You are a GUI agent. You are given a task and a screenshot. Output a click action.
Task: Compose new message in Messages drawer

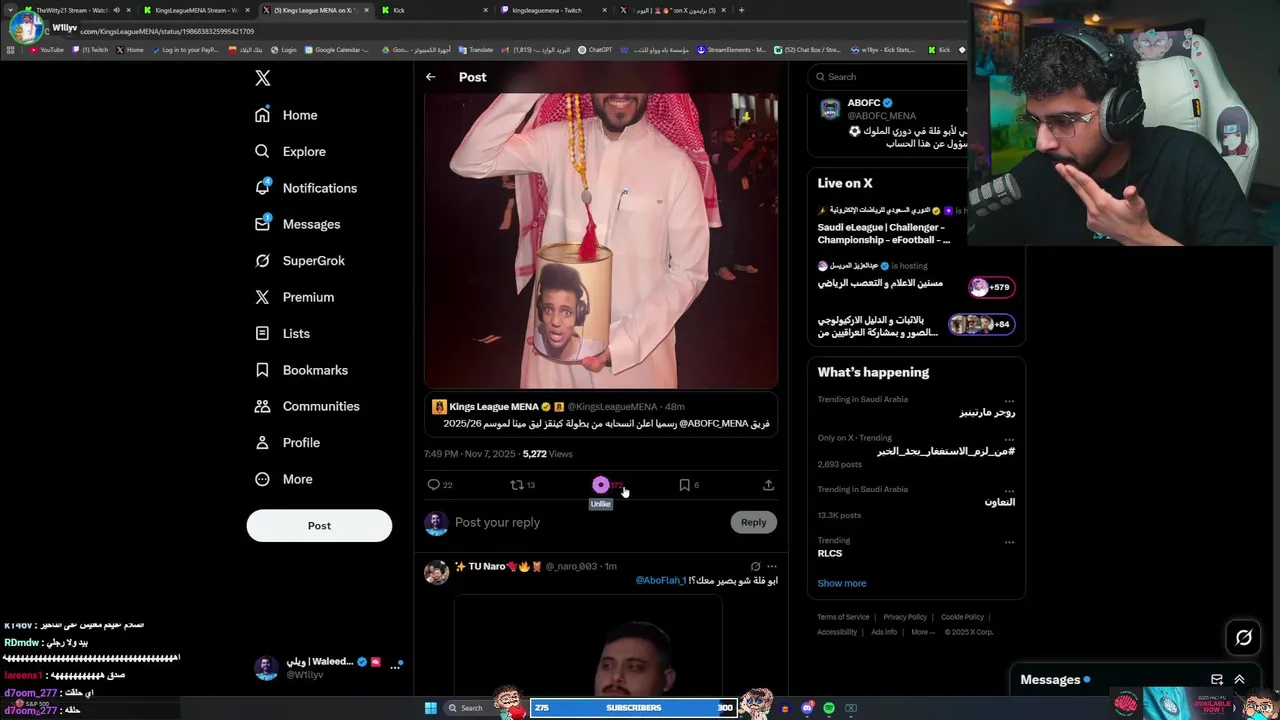coord(1217,679)
